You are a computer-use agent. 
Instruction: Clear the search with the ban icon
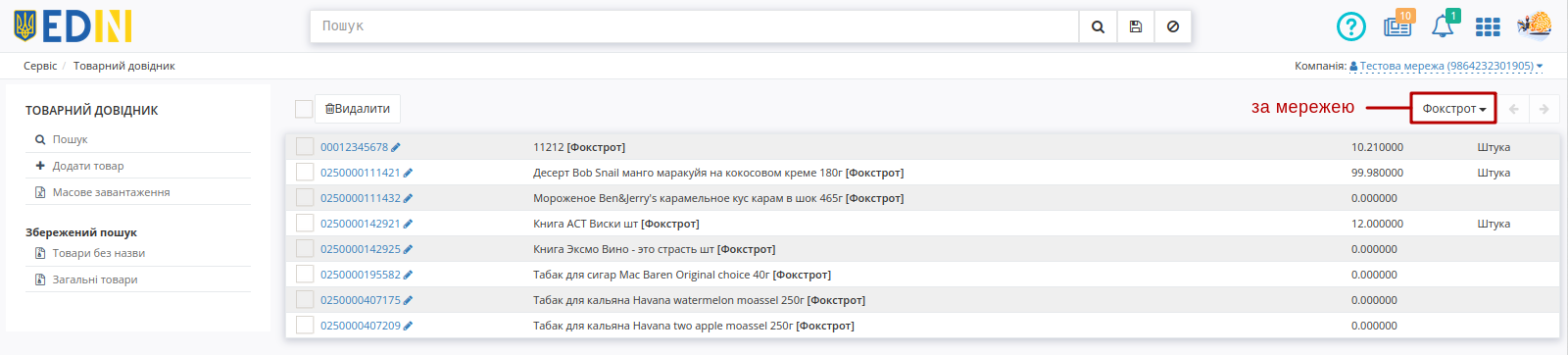click(x=1172, y=27)
